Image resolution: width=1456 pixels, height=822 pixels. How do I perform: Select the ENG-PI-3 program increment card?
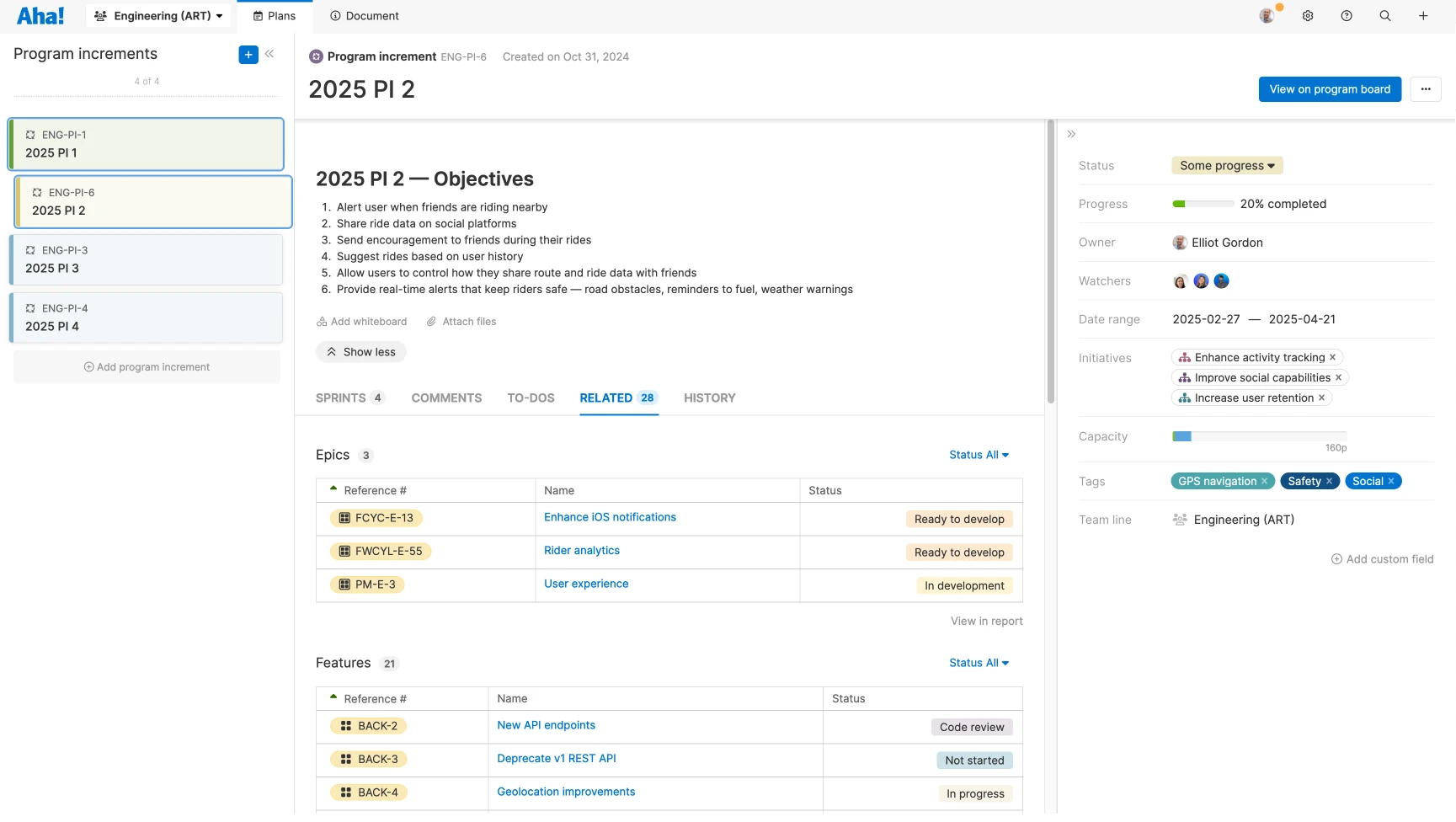[146, 259]
